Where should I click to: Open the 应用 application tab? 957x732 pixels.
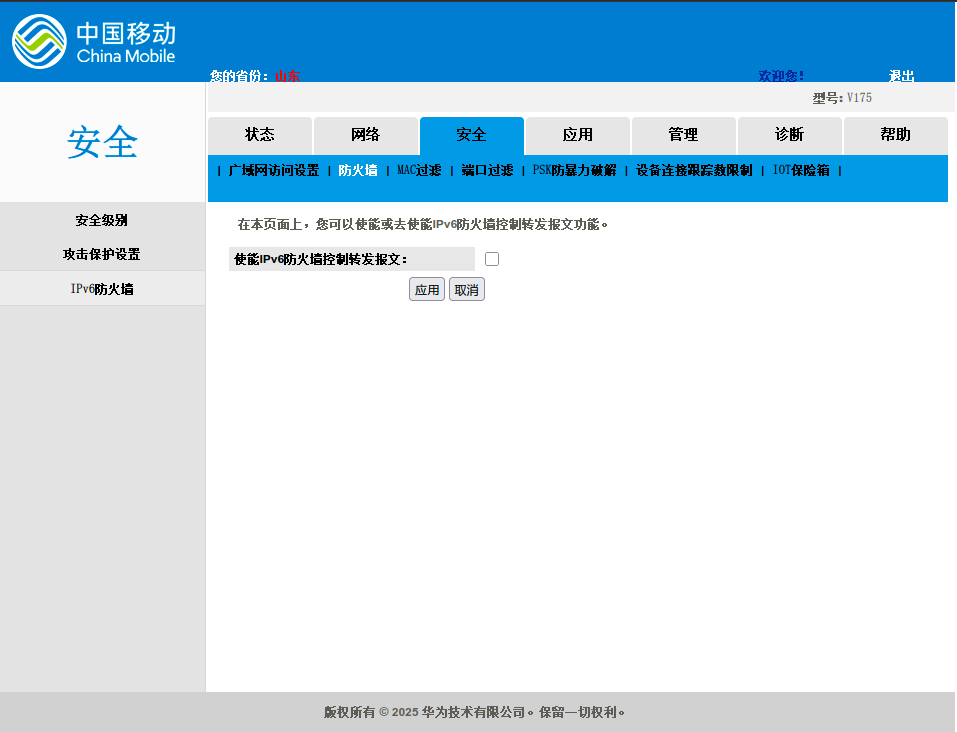tap(577, 135)
